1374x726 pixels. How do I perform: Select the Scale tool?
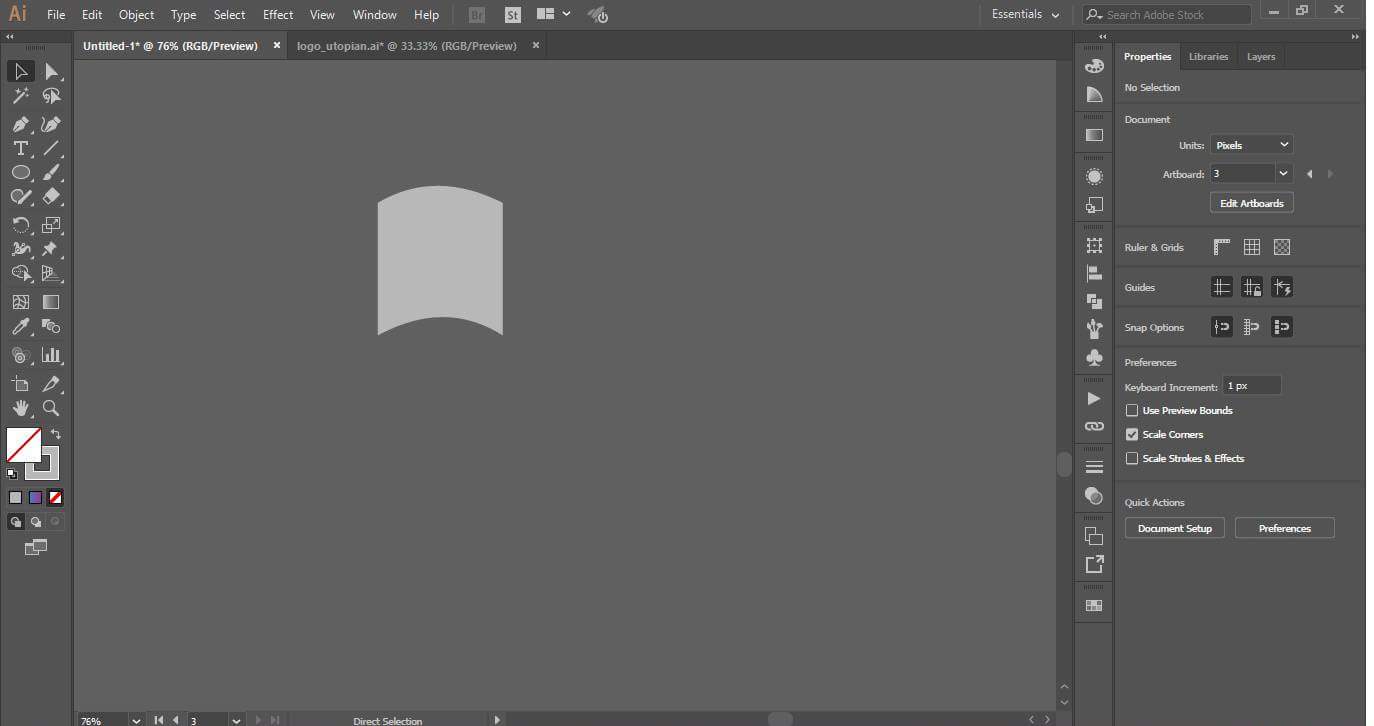tap(51, 225)
